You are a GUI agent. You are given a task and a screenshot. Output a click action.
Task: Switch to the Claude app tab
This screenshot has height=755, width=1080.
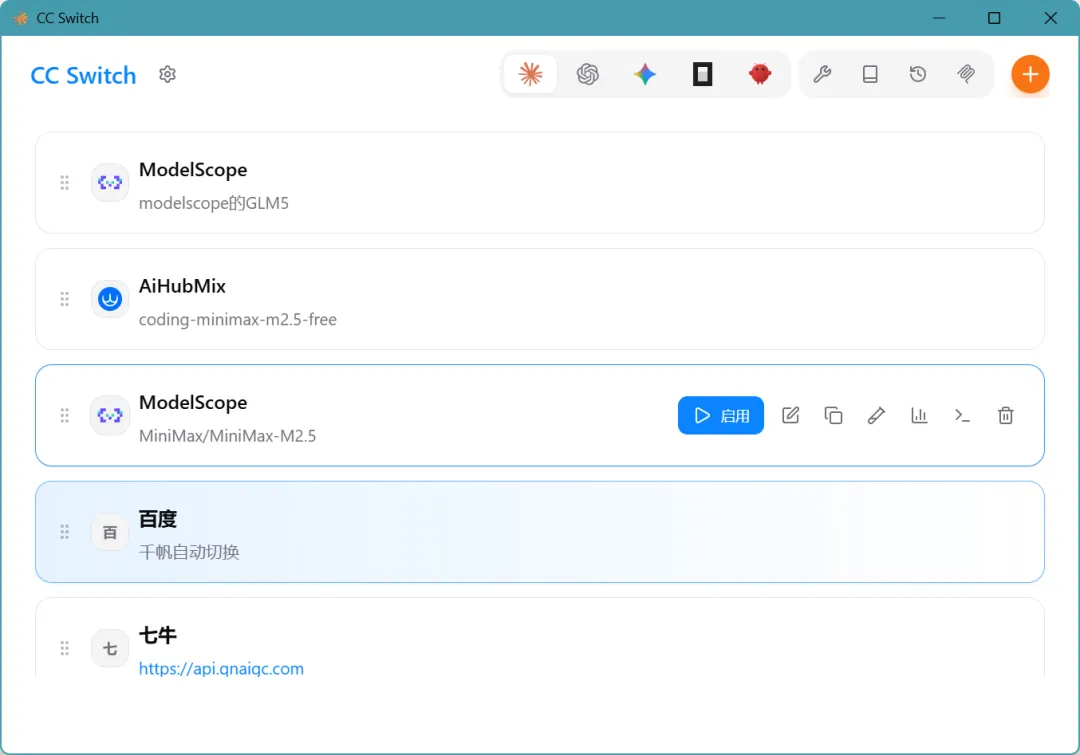coord(530,74)
